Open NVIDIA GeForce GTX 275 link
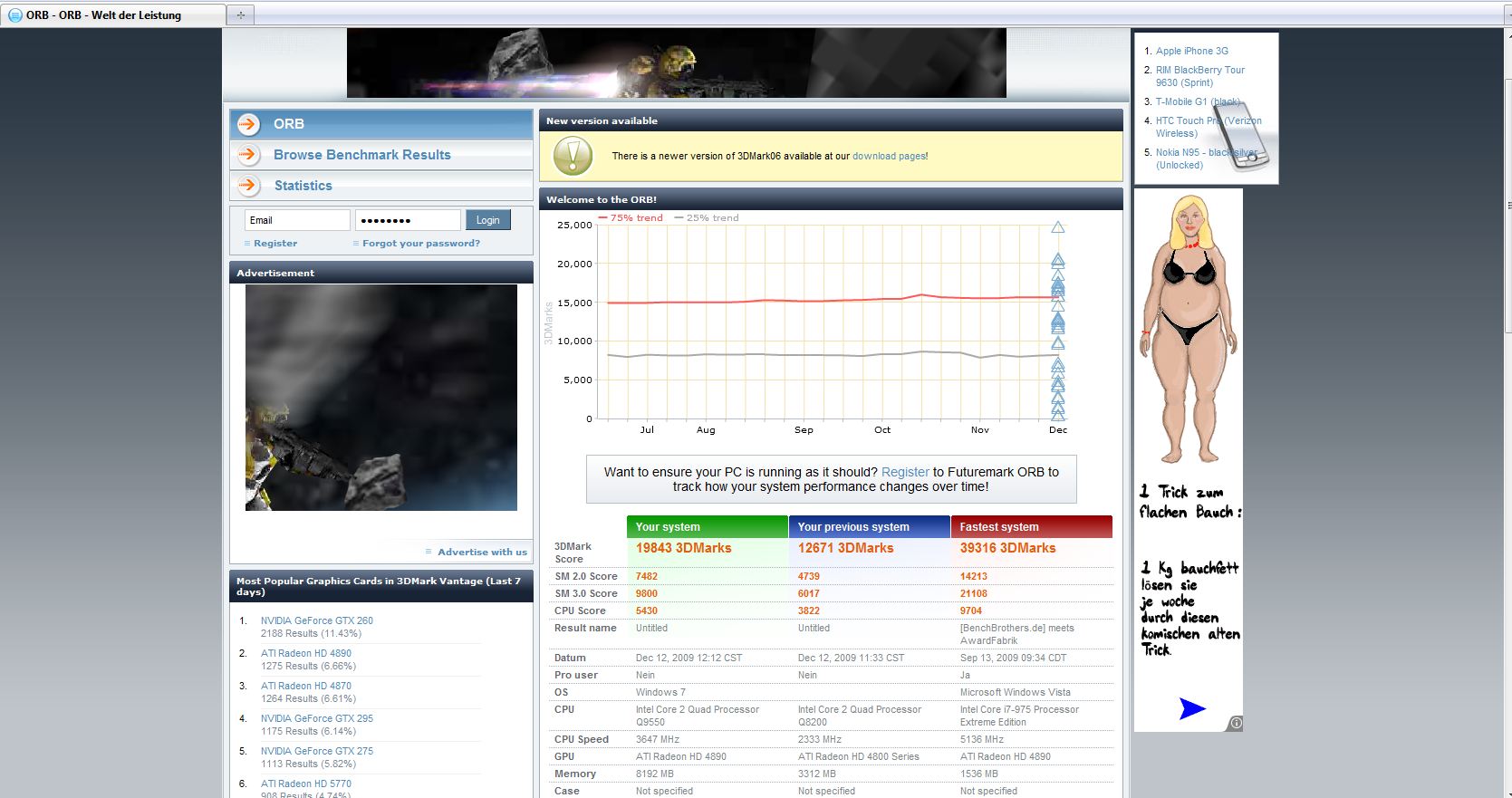This screenshot has height=798, width=1512. (317, 751)
